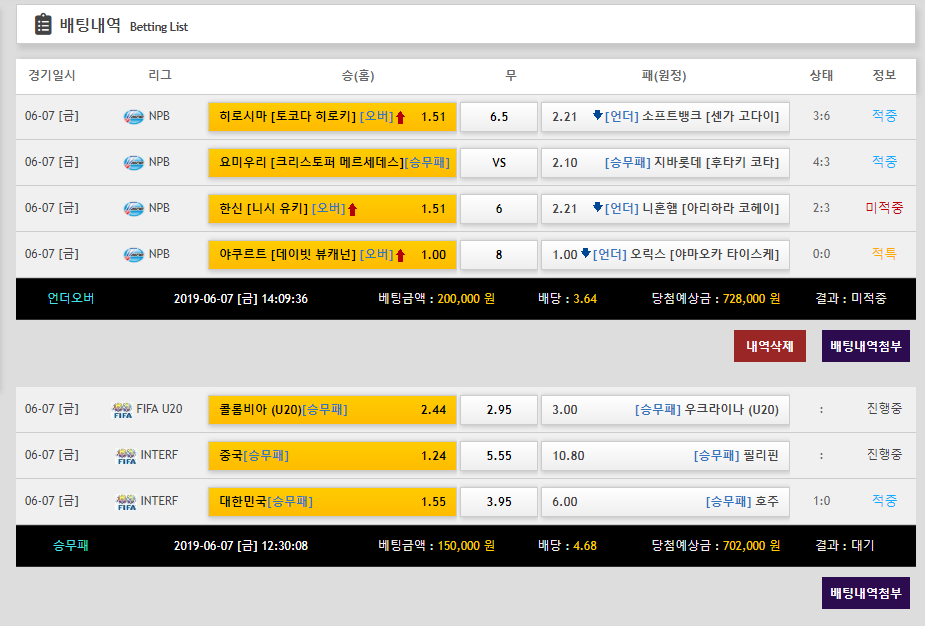Click FIFA U20 league icon for Colombia match
Image resolution: width=925 pixels, height=626 pixels.
coord(121,409)
